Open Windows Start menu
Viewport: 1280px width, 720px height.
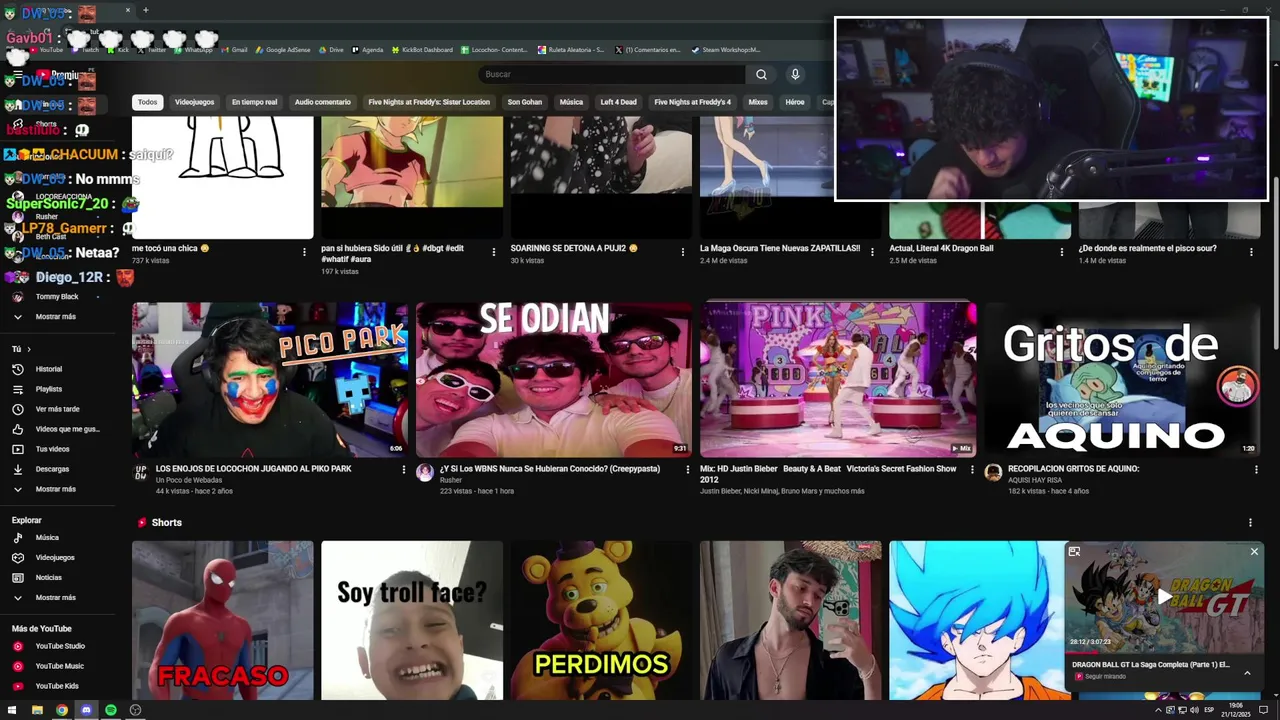12,710
